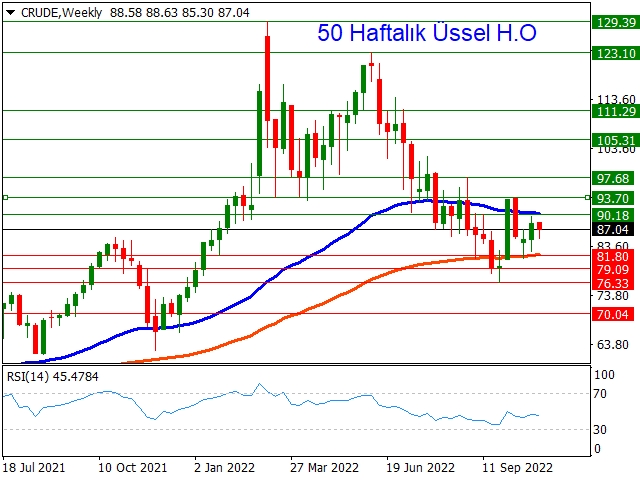This screenshot has height=480, width=640.
Task: Click the red 79.09 support label
Action: 613,269
